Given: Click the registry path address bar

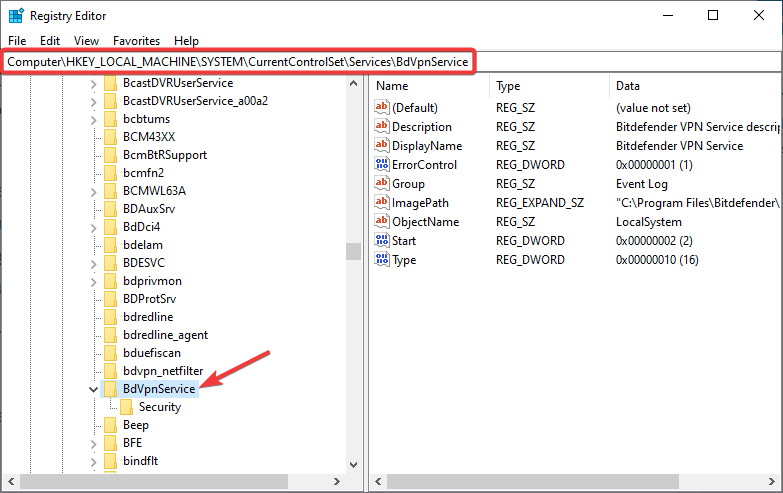Looking at the screenshot, I should pos(392,62).
